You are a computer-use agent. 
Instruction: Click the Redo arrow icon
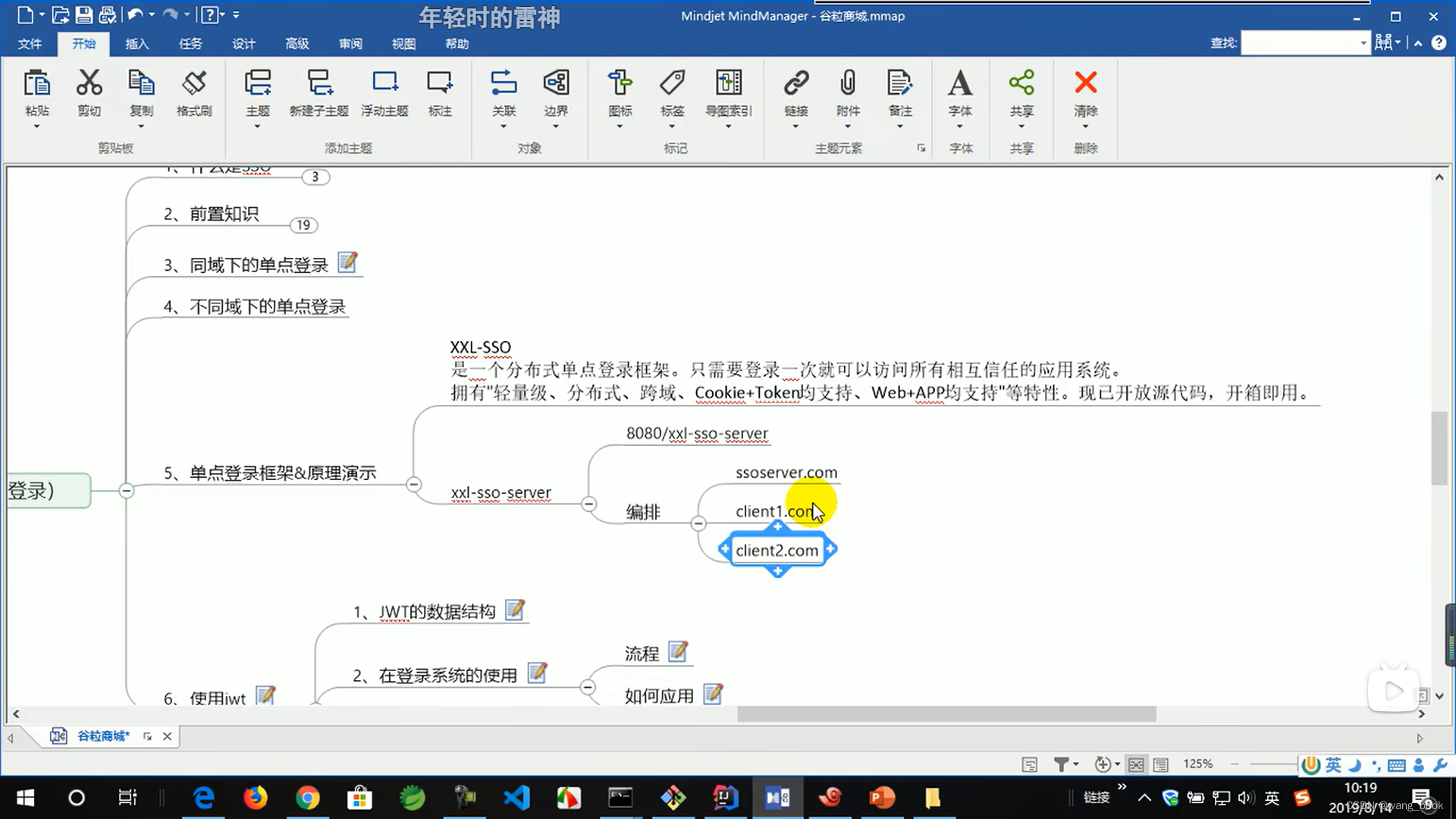point(171,14)
